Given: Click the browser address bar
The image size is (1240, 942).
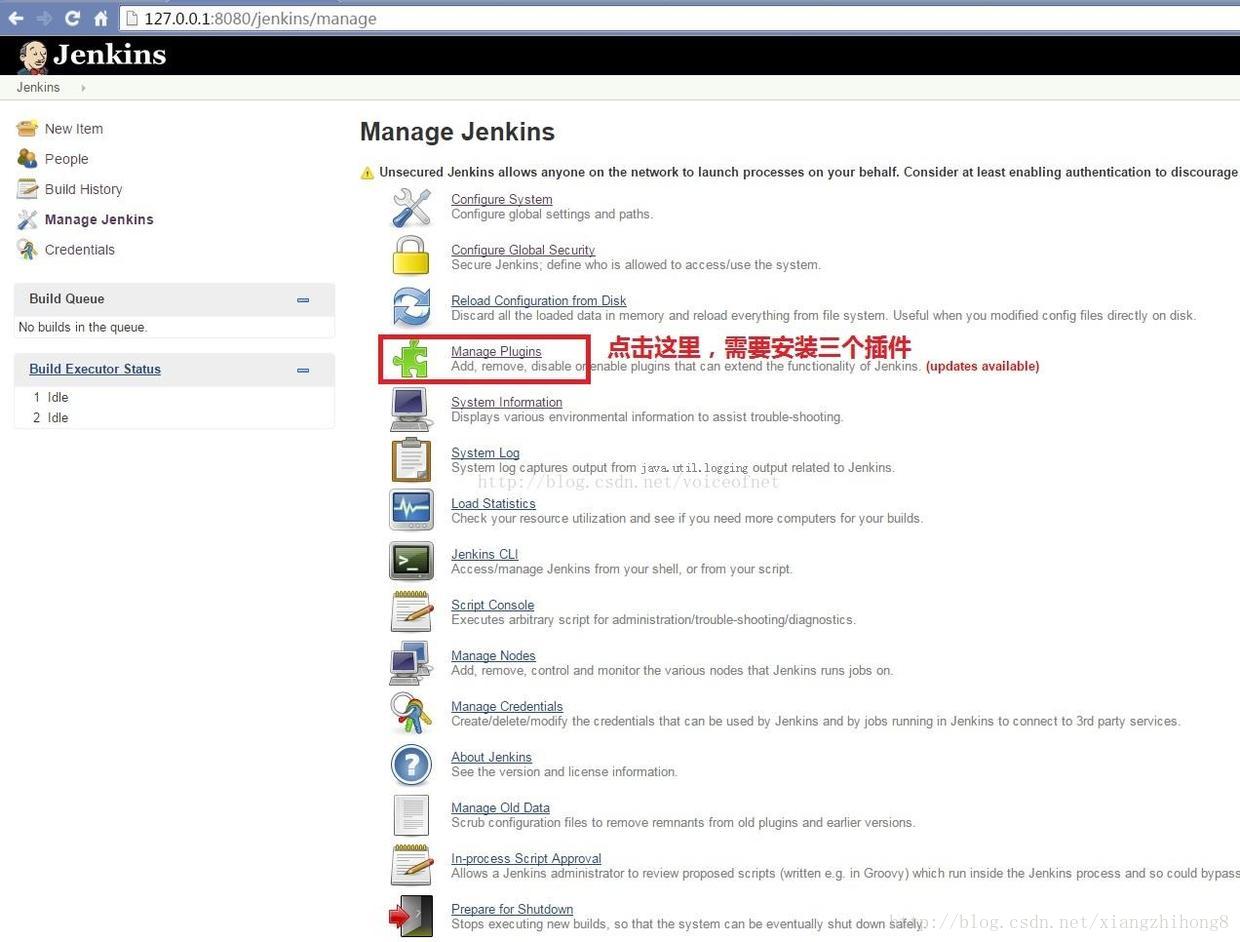Looking at the screenshot, I should coord(680,18).
